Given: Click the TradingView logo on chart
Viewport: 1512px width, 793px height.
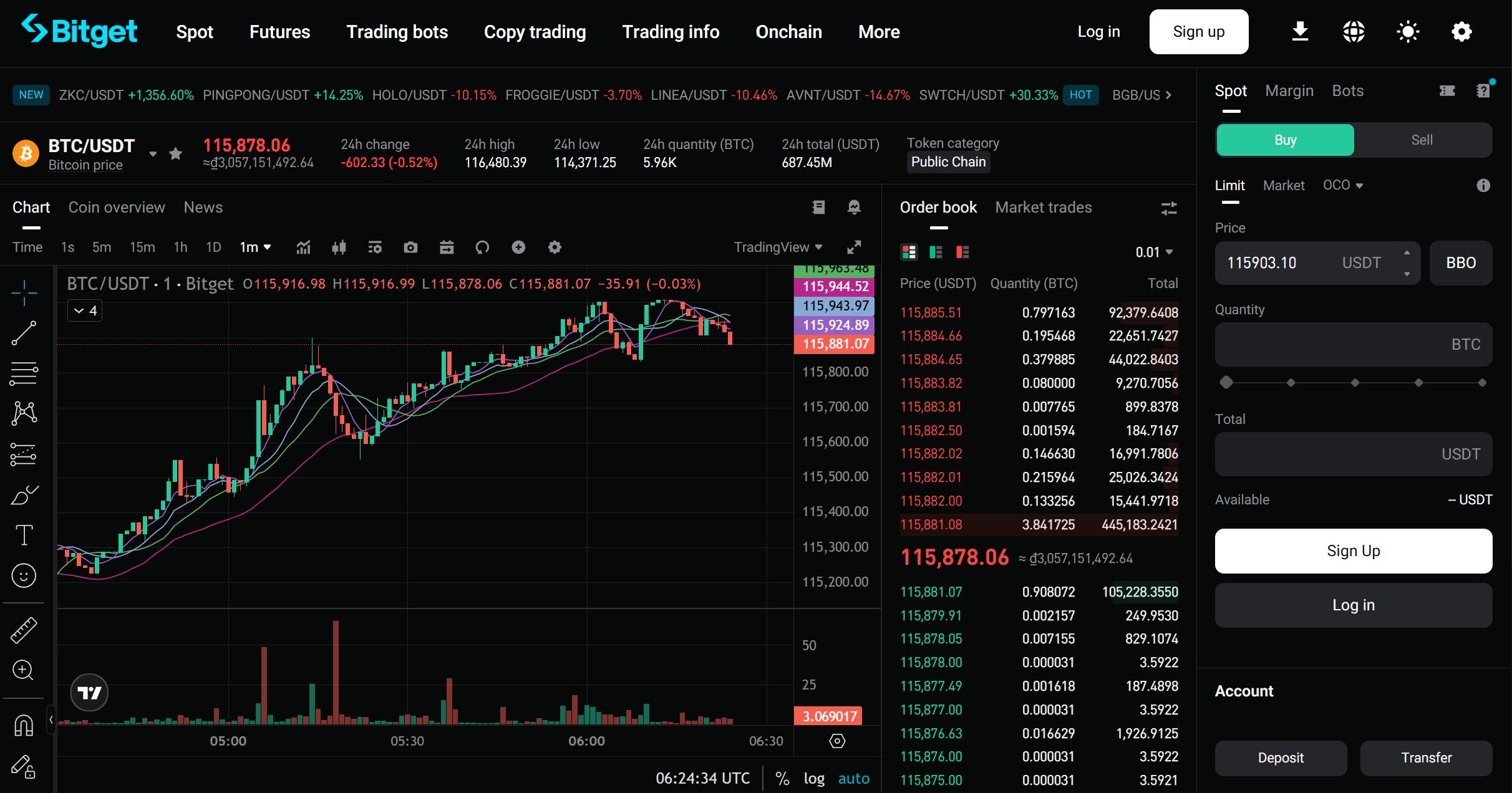Looking at the screenshot, I should (89, 693).
